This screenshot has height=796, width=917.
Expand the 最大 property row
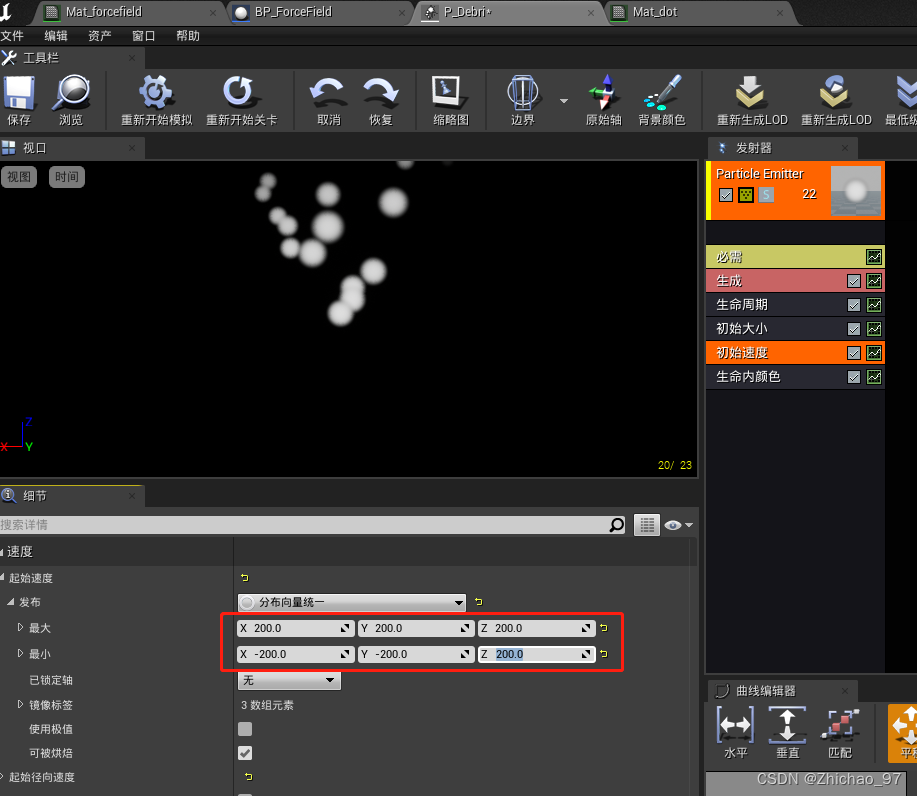(x=20, y=628)
